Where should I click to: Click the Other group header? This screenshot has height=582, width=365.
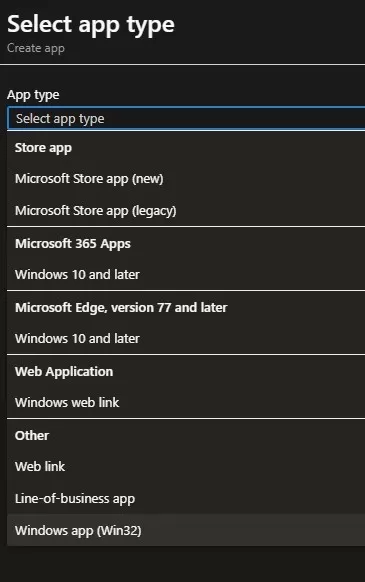[x=32, y=435]
